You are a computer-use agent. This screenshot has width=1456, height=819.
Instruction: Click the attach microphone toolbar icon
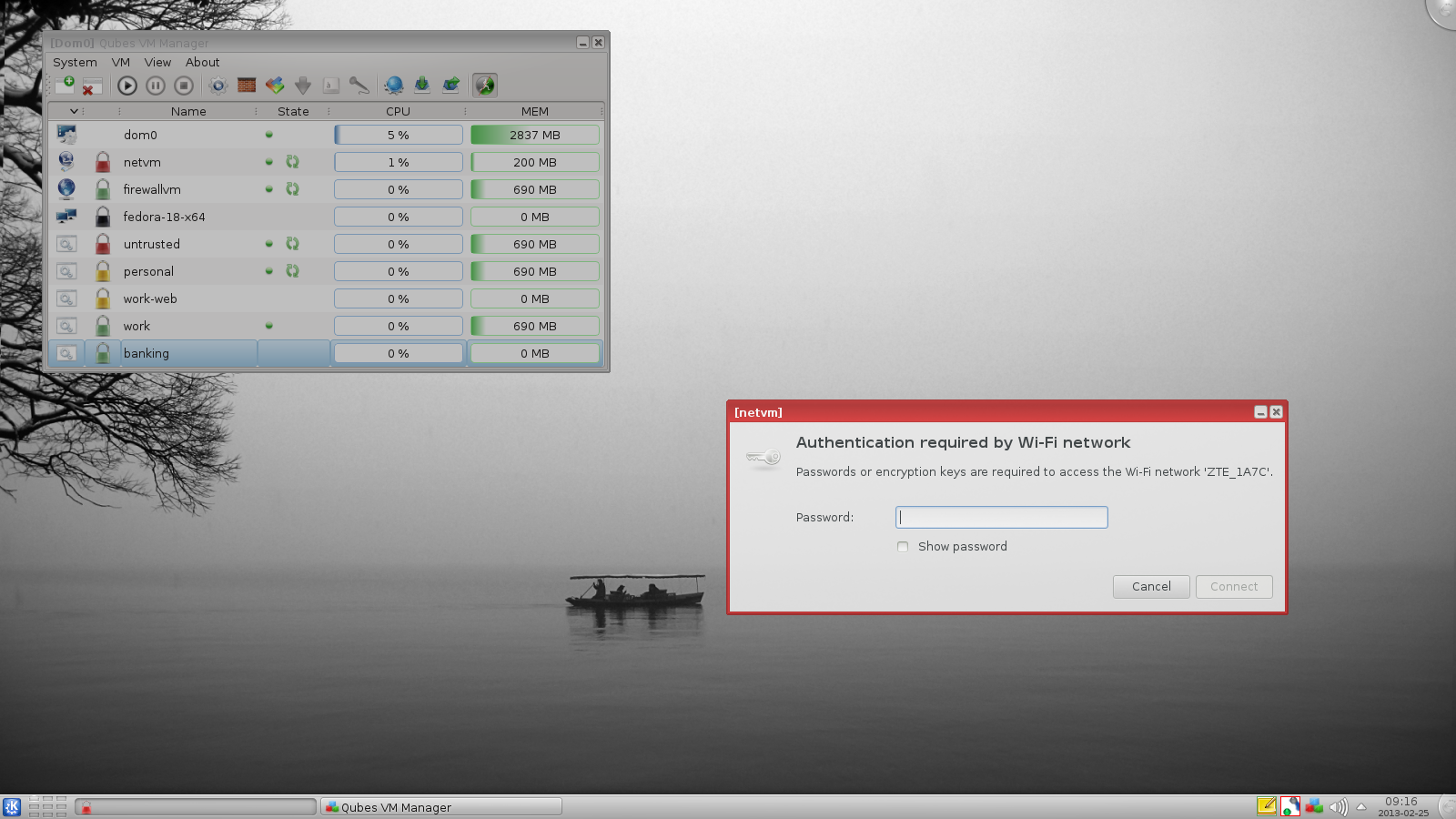[359, 86]
